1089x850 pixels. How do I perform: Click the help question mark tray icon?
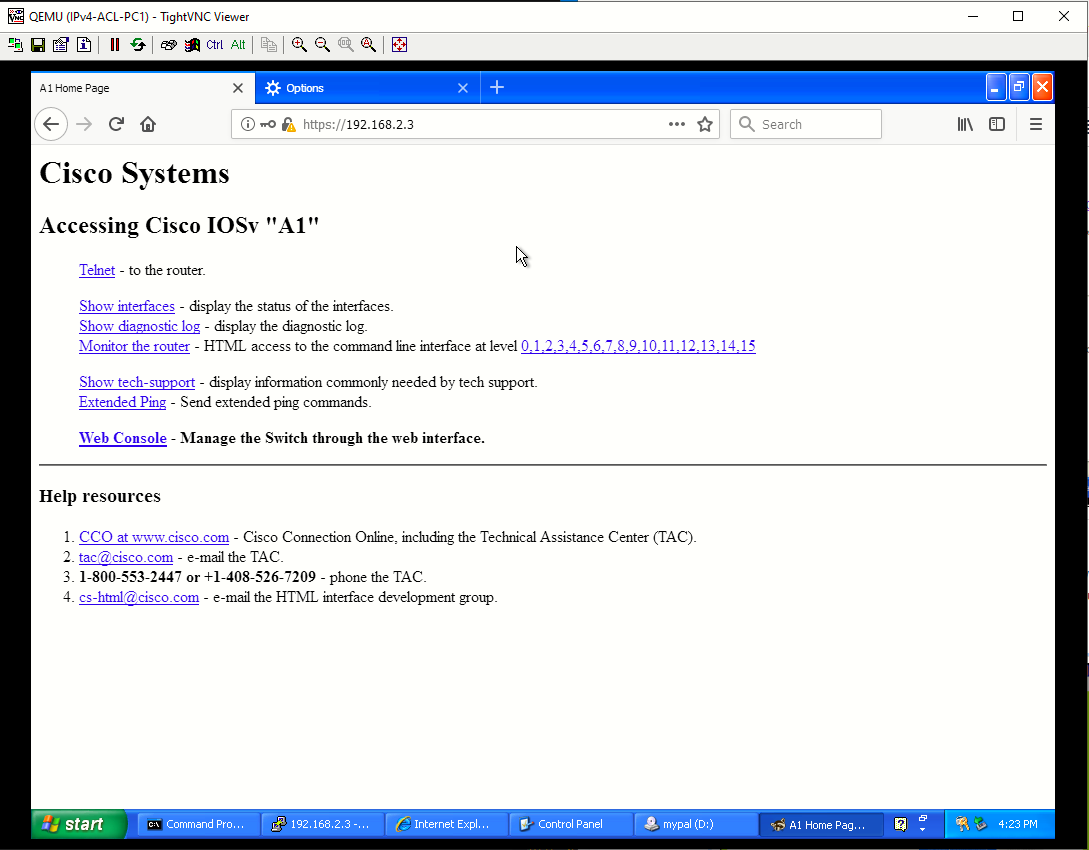click(900, 824)
